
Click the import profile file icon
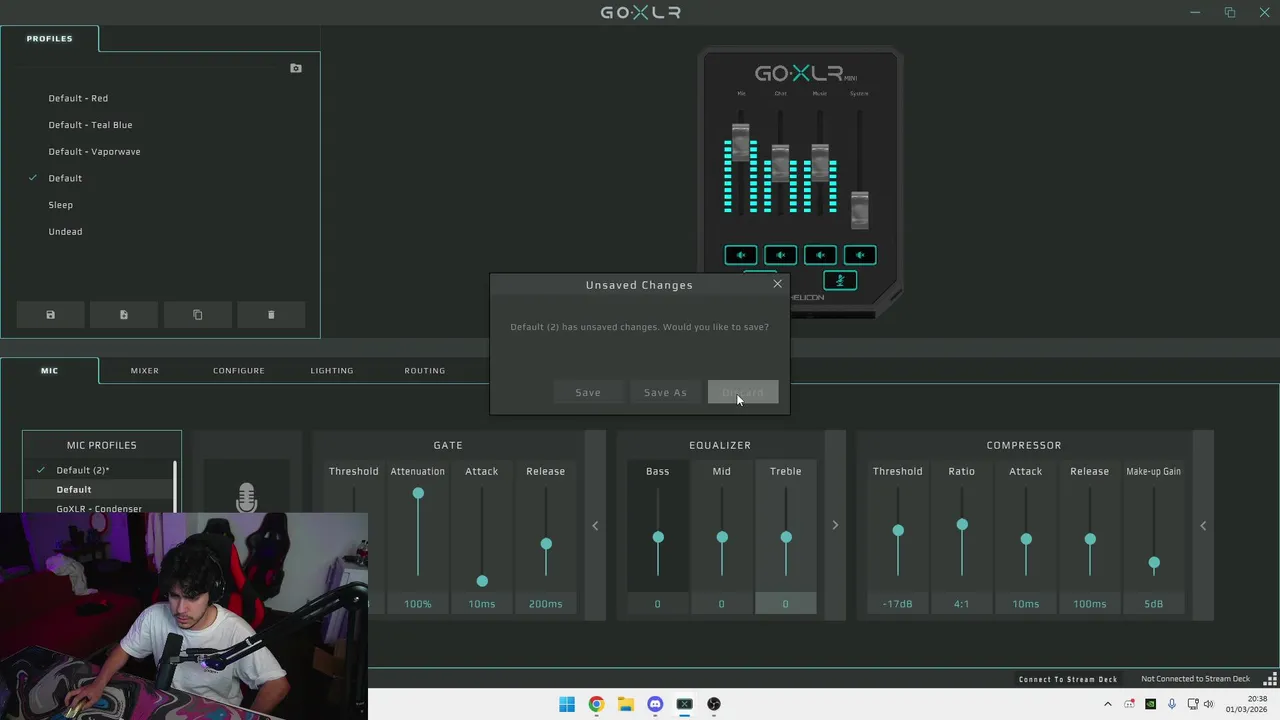pyautogui.click(x=124, y=315)
